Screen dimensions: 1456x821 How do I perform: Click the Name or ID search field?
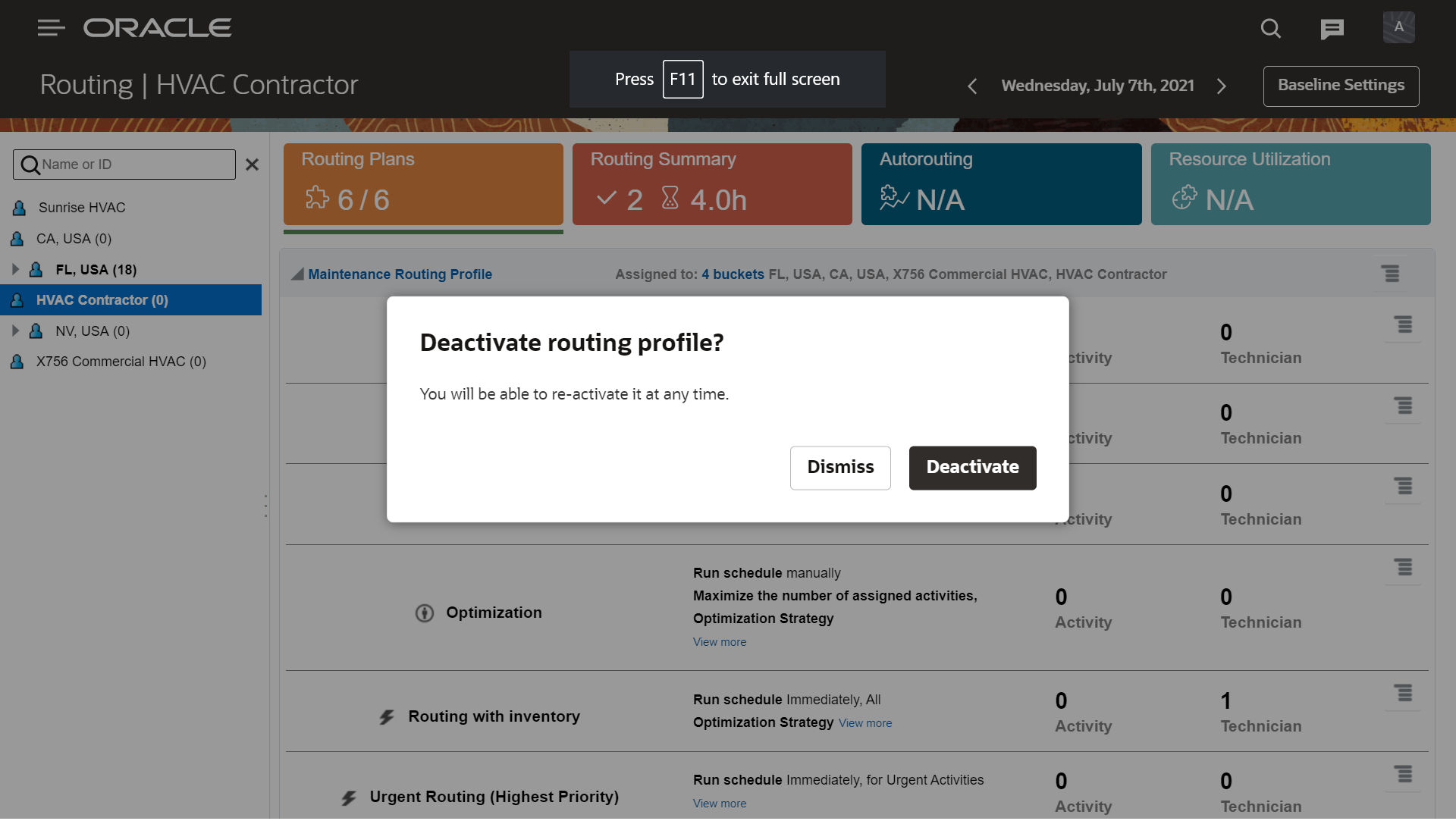tap(133, 165)
